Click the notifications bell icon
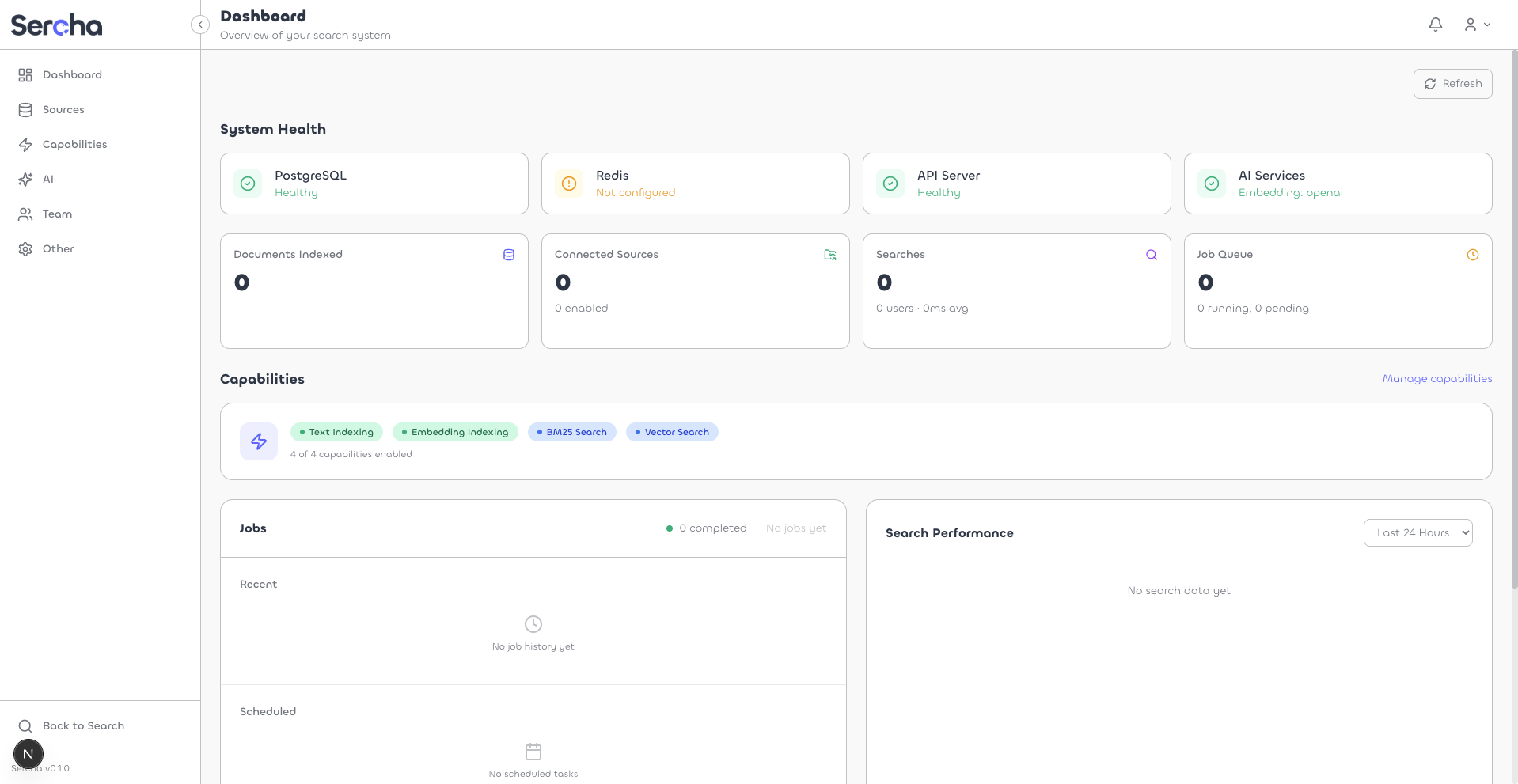Viewport: 1518px width, 784px height. (x=1435, y=25)
